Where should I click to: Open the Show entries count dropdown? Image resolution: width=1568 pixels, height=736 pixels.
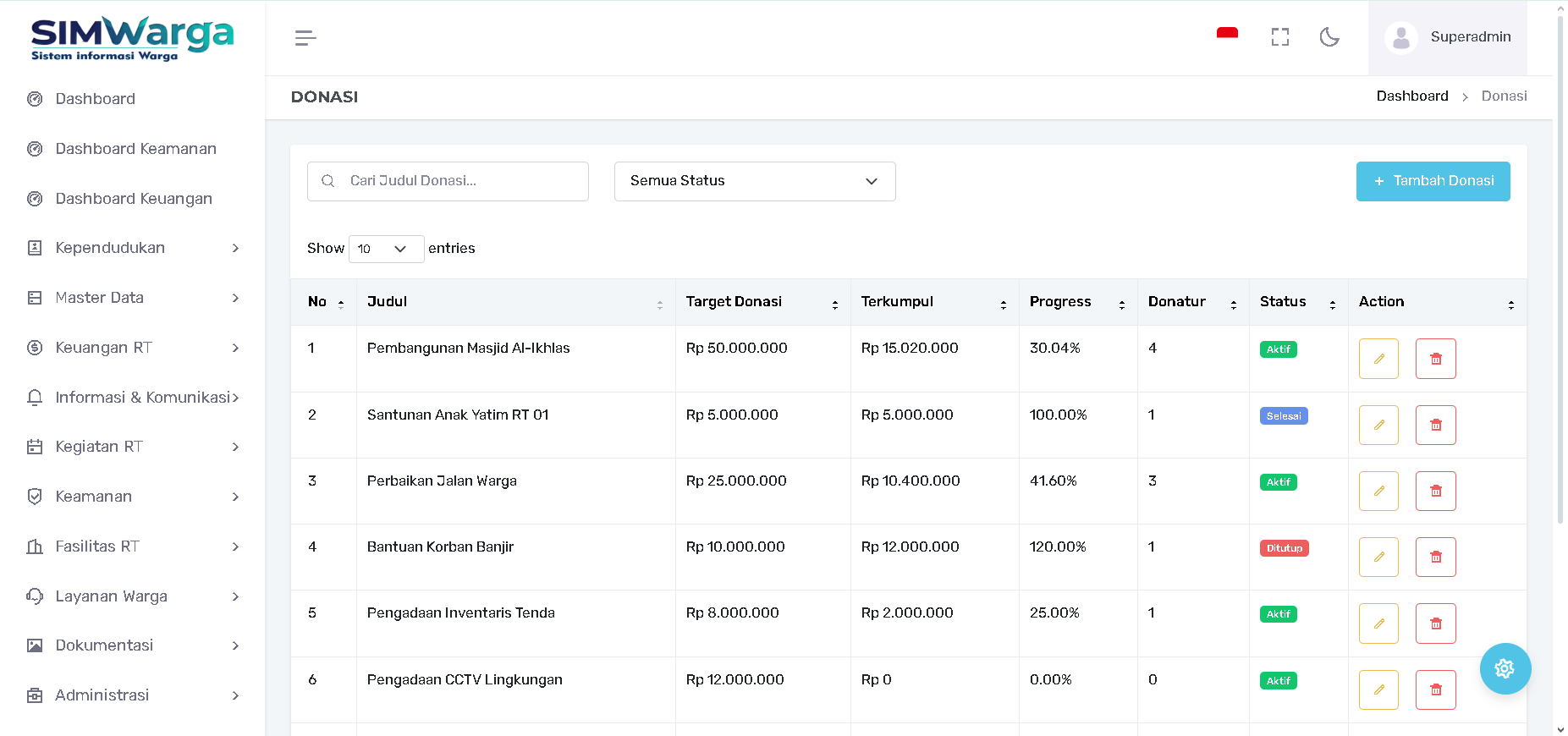click(x=386, y=249)
